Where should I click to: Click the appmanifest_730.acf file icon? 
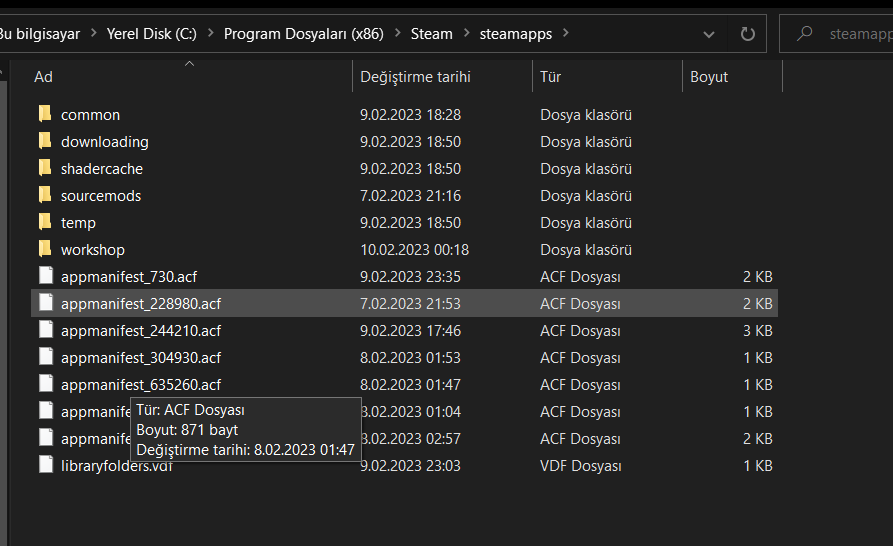point(45,276)
